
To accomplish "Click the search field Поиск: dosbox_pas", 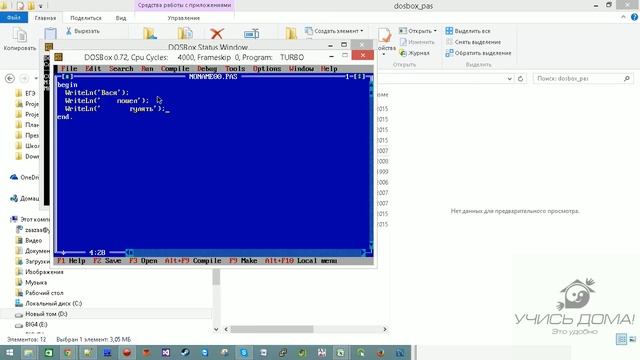I will pyautogui.click(x=583, y=78).
